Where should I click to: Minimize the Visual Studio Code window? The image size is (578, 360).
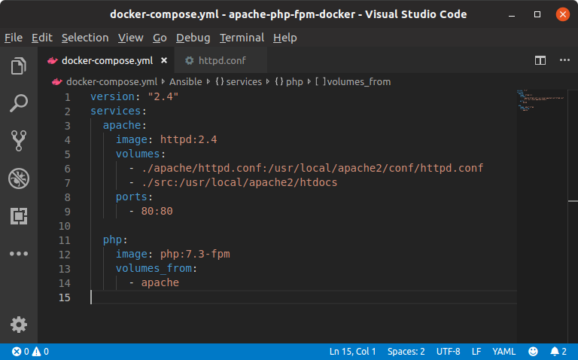pos(511,15)
